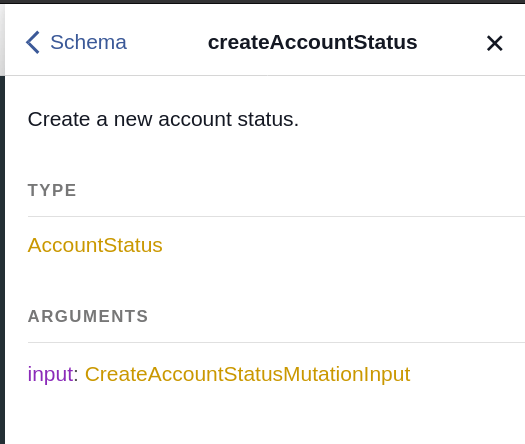This screenshot has width=525, height=444.
Task: Click the colon after the input argument
Action: pos(76,375)
